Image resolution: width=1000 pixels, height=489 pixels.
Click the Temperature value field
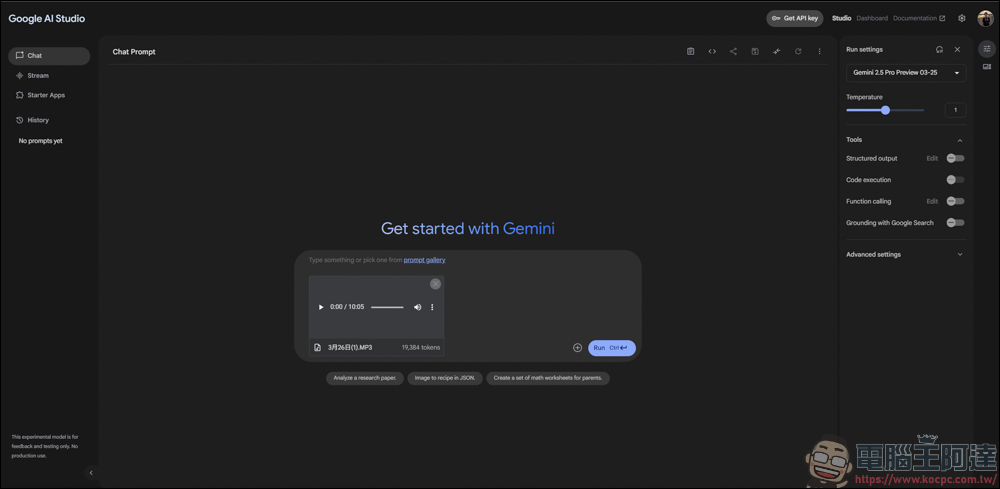click(x=955, y=110)
